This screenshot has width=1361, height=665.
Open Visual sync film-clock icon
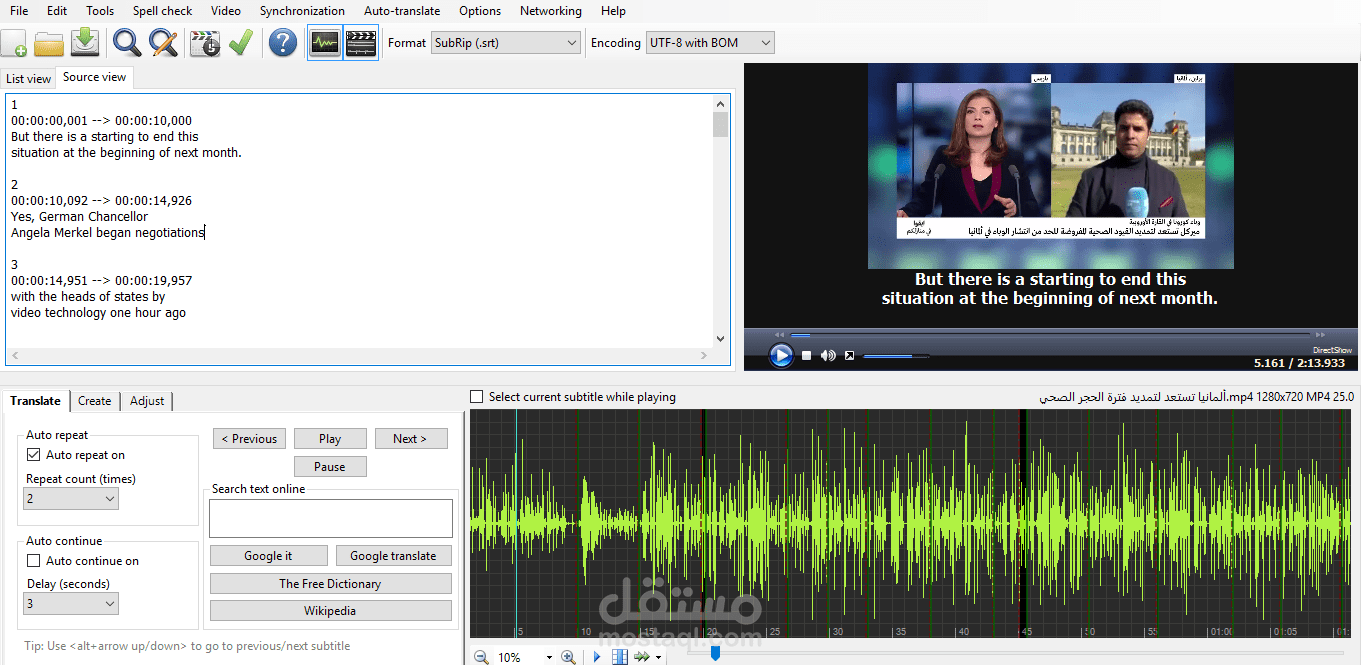(x=205, y=43)
